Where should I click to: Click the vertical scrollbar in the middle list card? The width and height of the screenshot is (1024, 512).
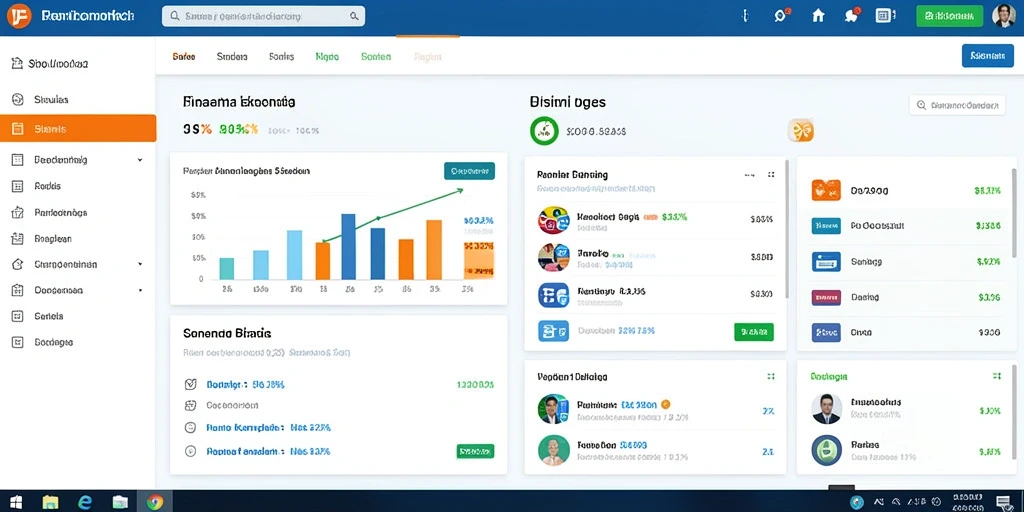click(788, 229)
